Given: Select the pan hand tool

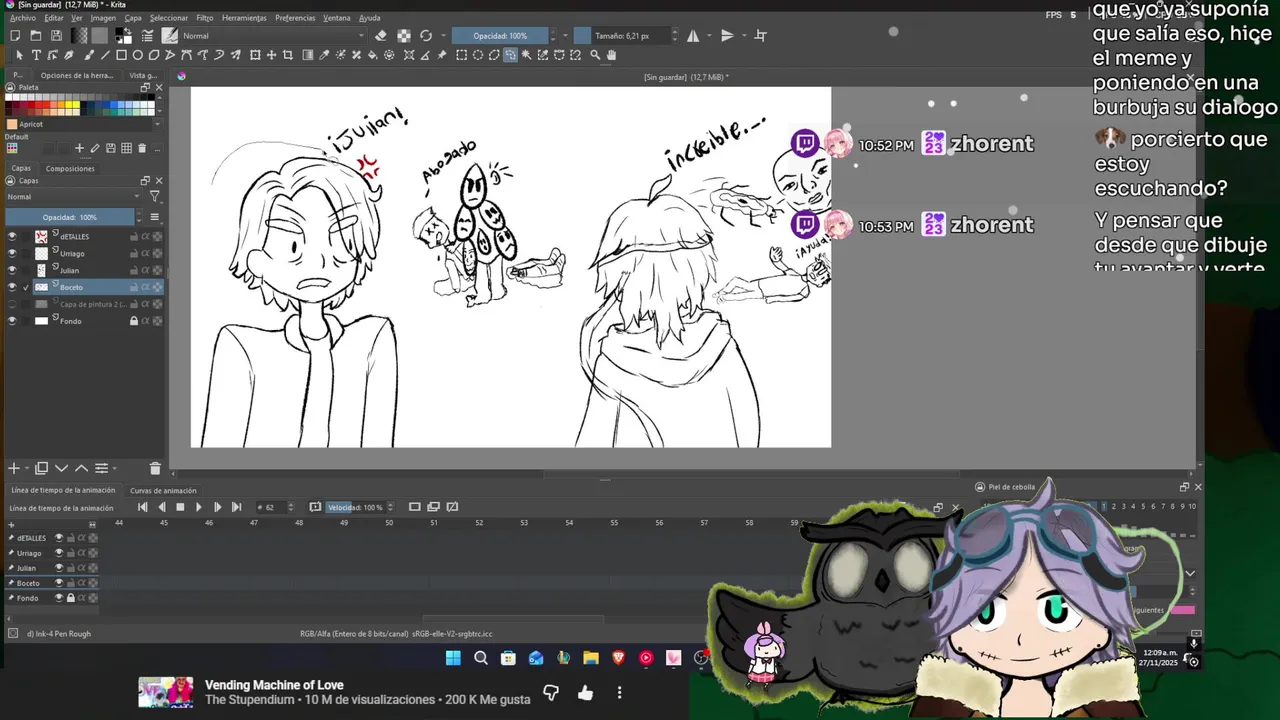Looking at the screenshot, I should click(x=611, y=55).
